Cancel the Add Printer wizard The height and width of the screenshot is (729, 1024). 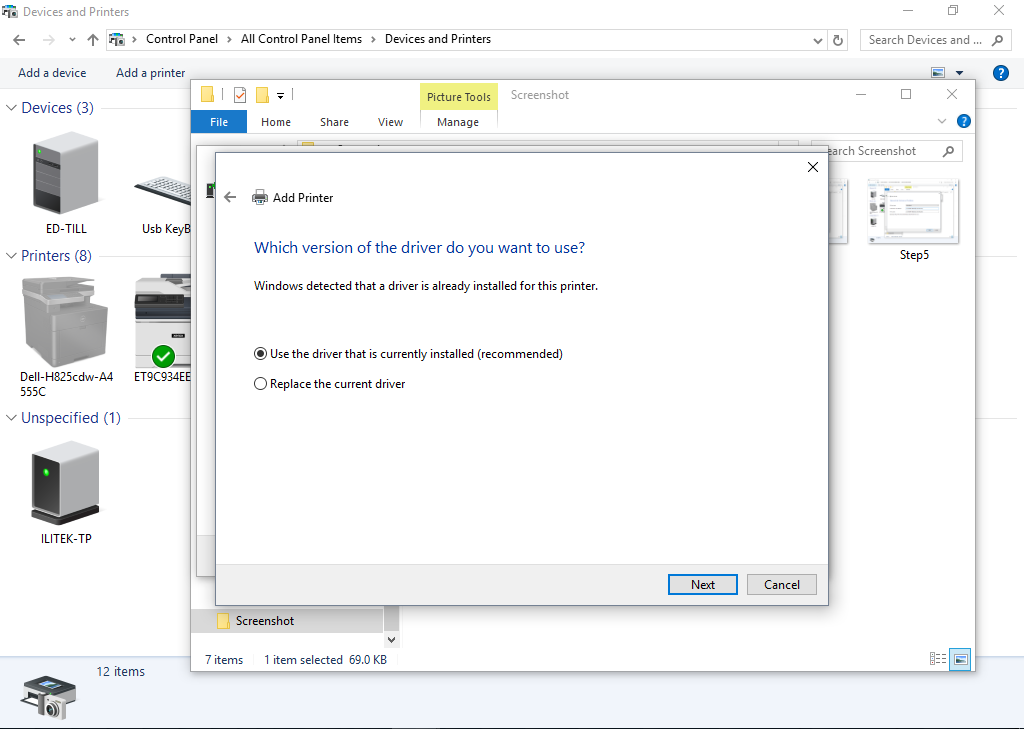point(781,585)
